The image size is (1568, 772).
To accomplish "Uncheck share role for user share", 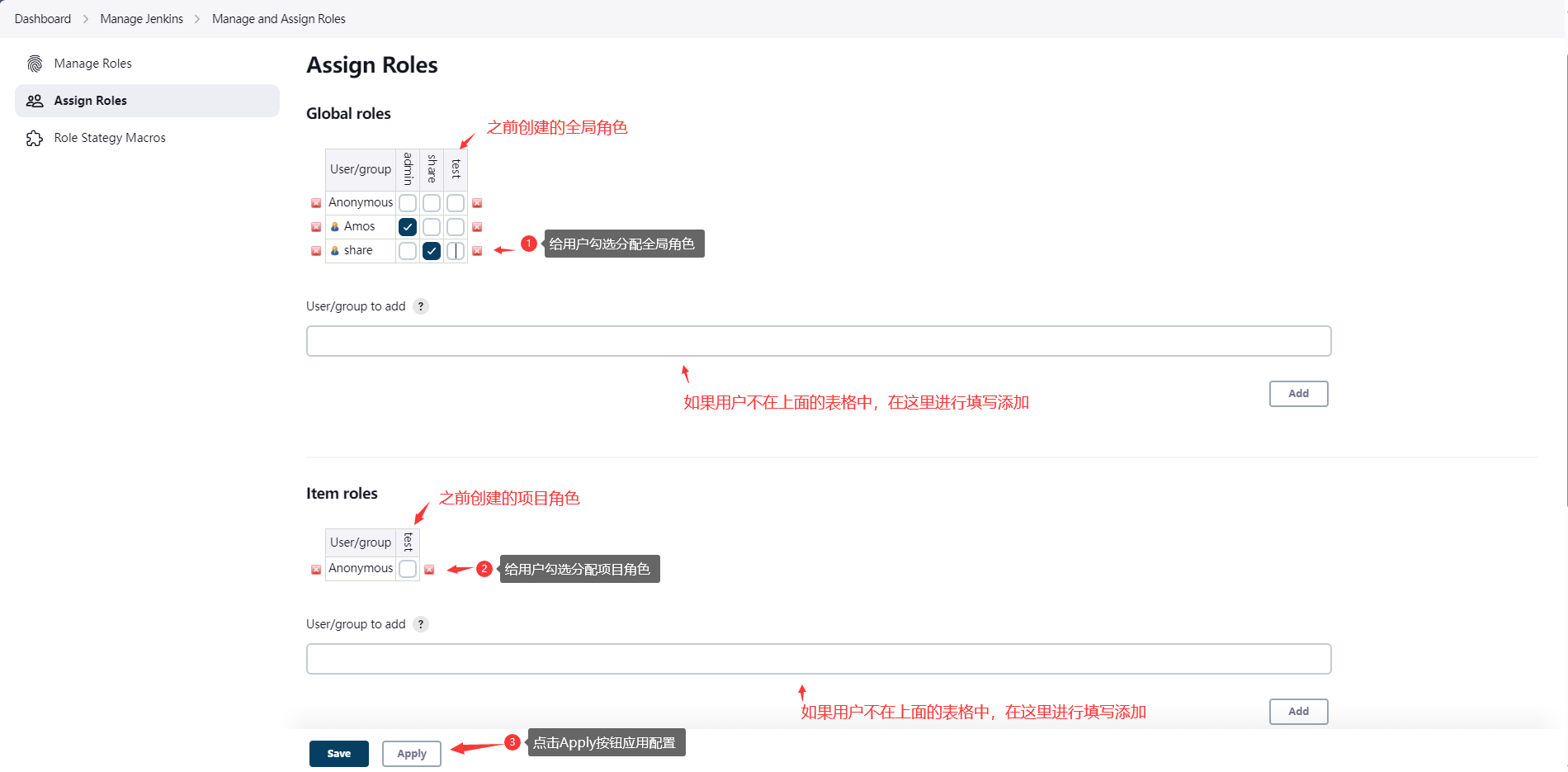I will [432, 251].
